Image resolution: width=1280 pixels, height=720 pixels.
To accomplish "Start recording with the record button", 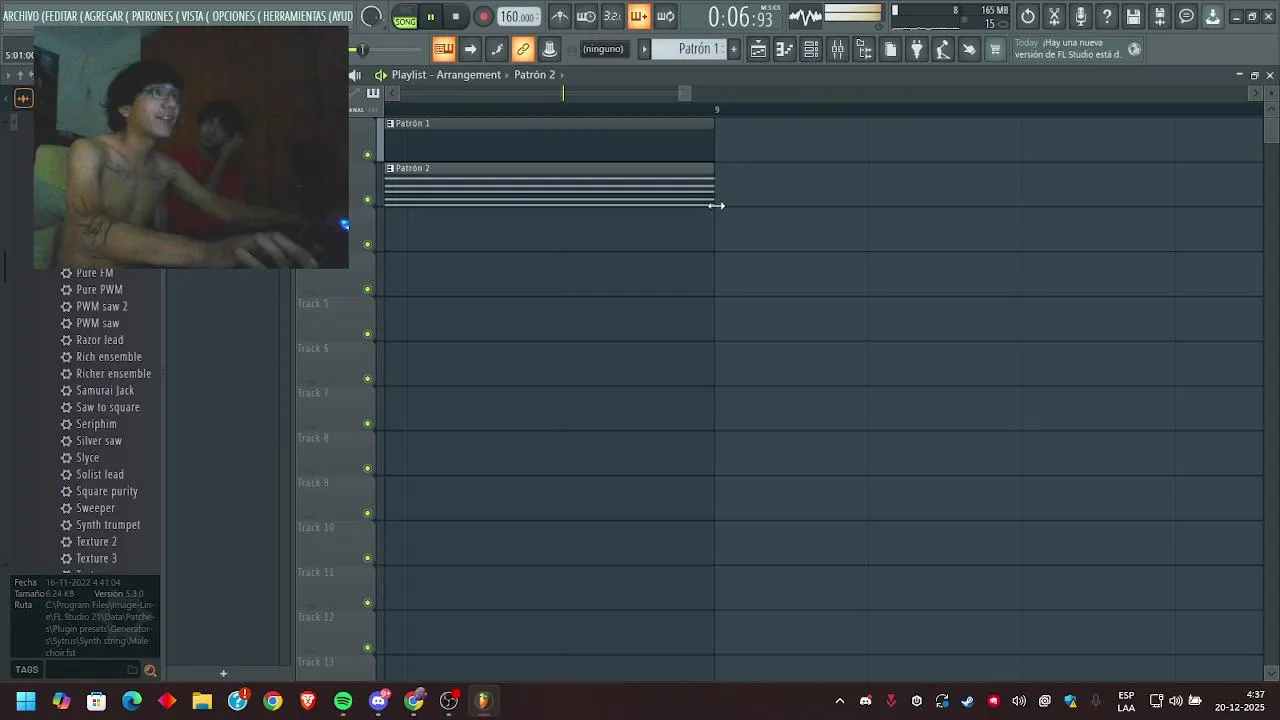I will click(483, 16).
